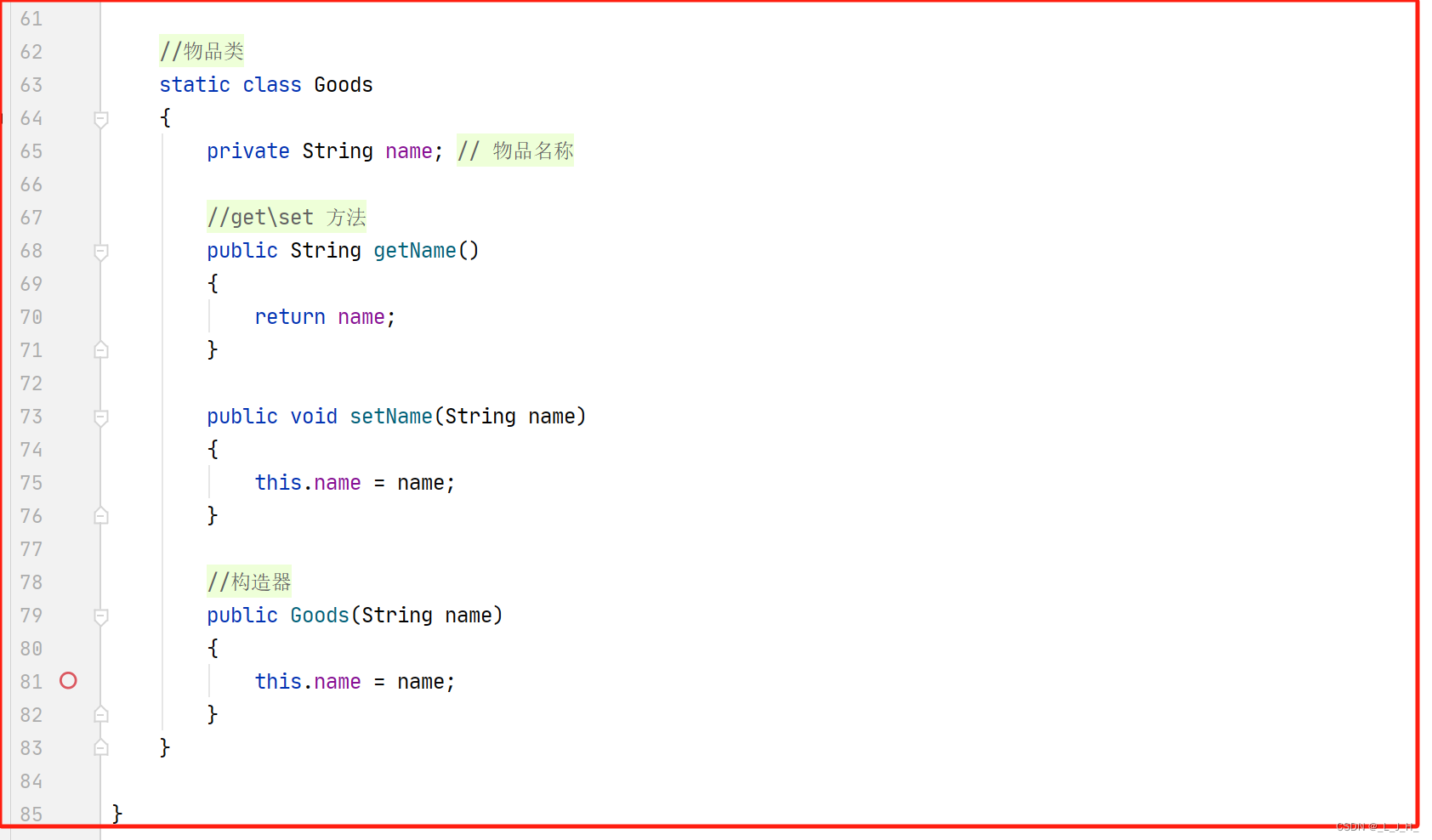Click the comment '//get\set 方法'
The height and width of the screenshot is (840, 1432).
coord(287,217)
